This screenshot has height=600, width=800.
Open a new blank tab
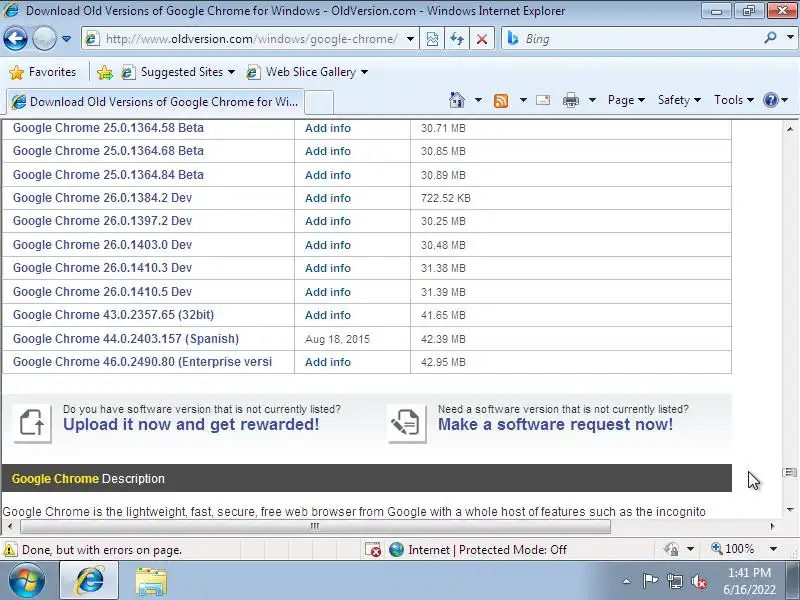(319, 103)
